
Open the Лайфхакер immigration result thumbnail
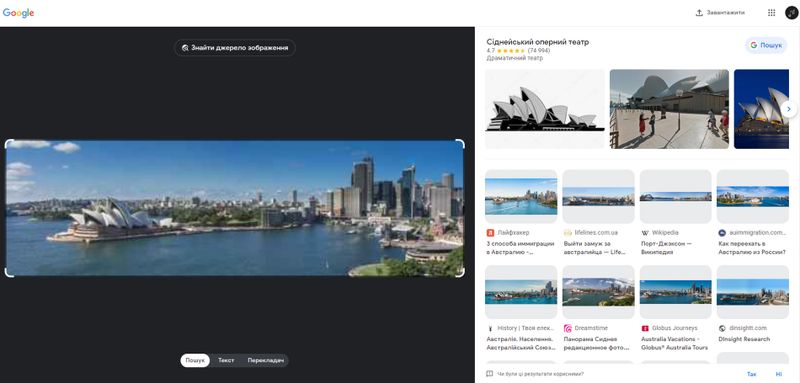coord(521,196)
